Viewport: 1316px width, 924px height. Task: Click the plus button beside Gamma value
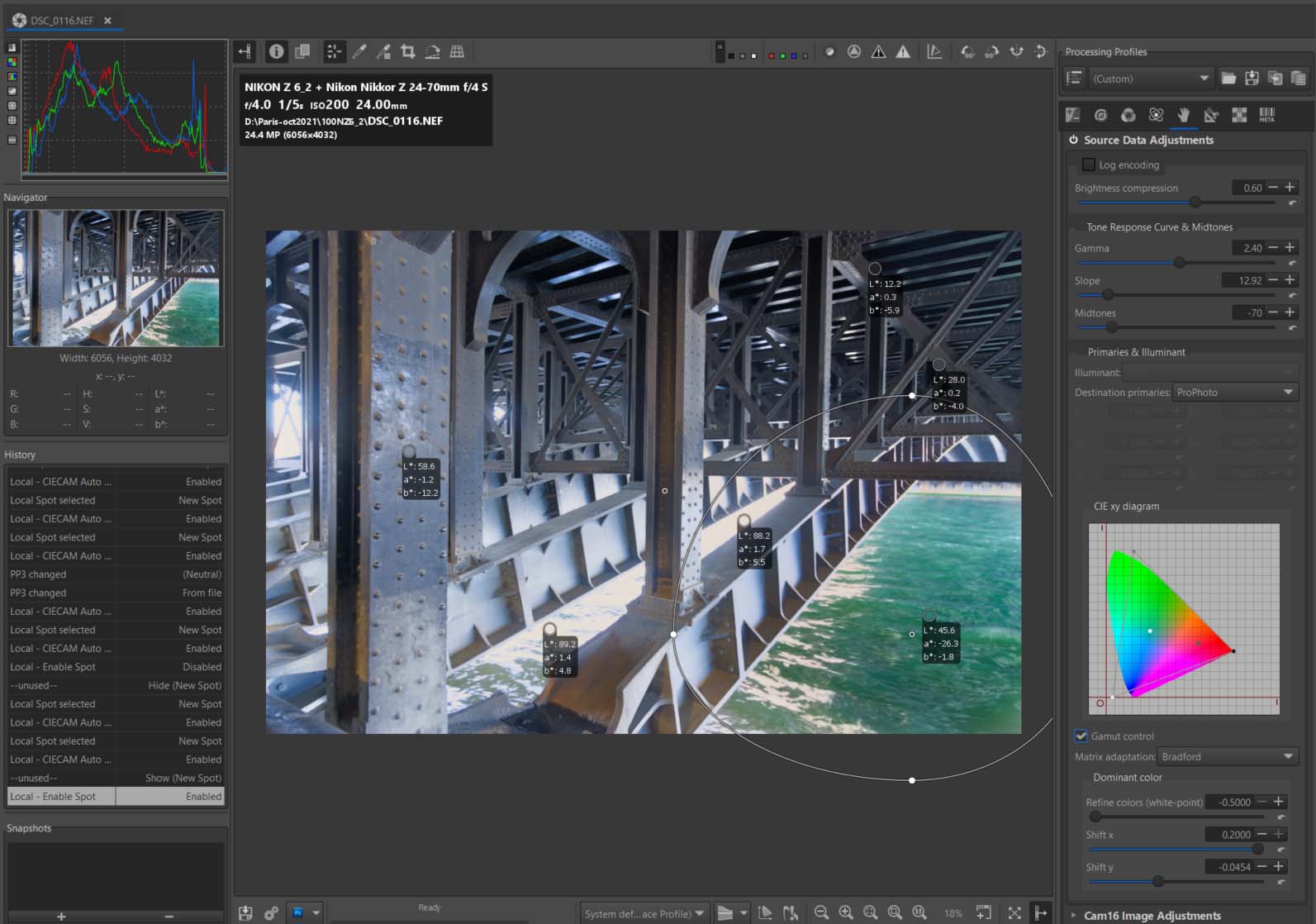click(x=1290, y=248)
